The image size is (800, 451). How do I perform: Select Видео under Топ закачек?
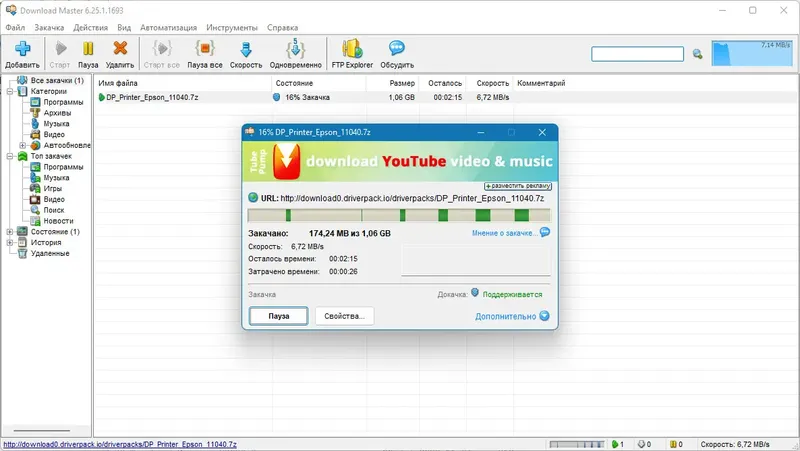tap(54, 199)
